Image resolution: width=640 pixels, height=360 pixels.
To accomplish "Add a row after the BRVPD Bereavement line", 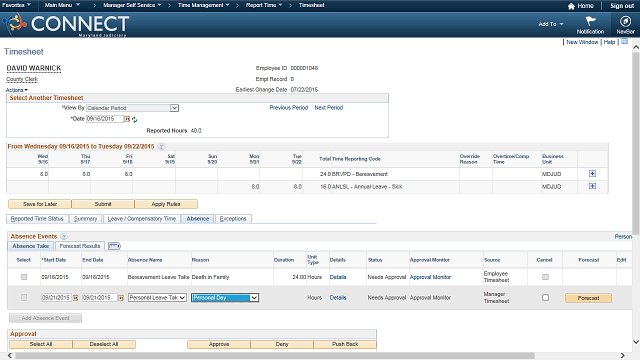I will (x=592, y=174).
